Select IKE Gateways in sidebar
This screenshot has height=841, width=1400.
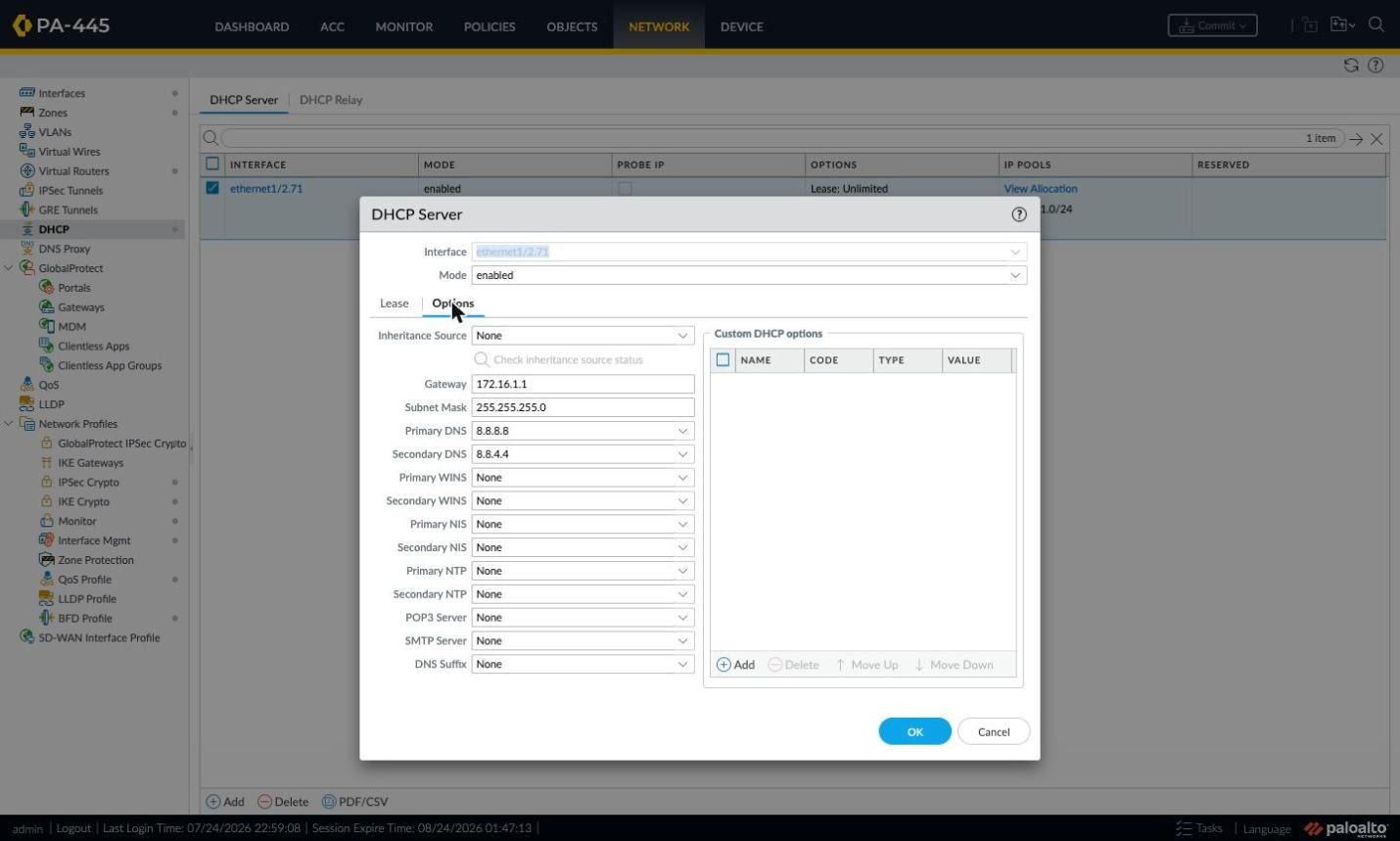[90, 462]
